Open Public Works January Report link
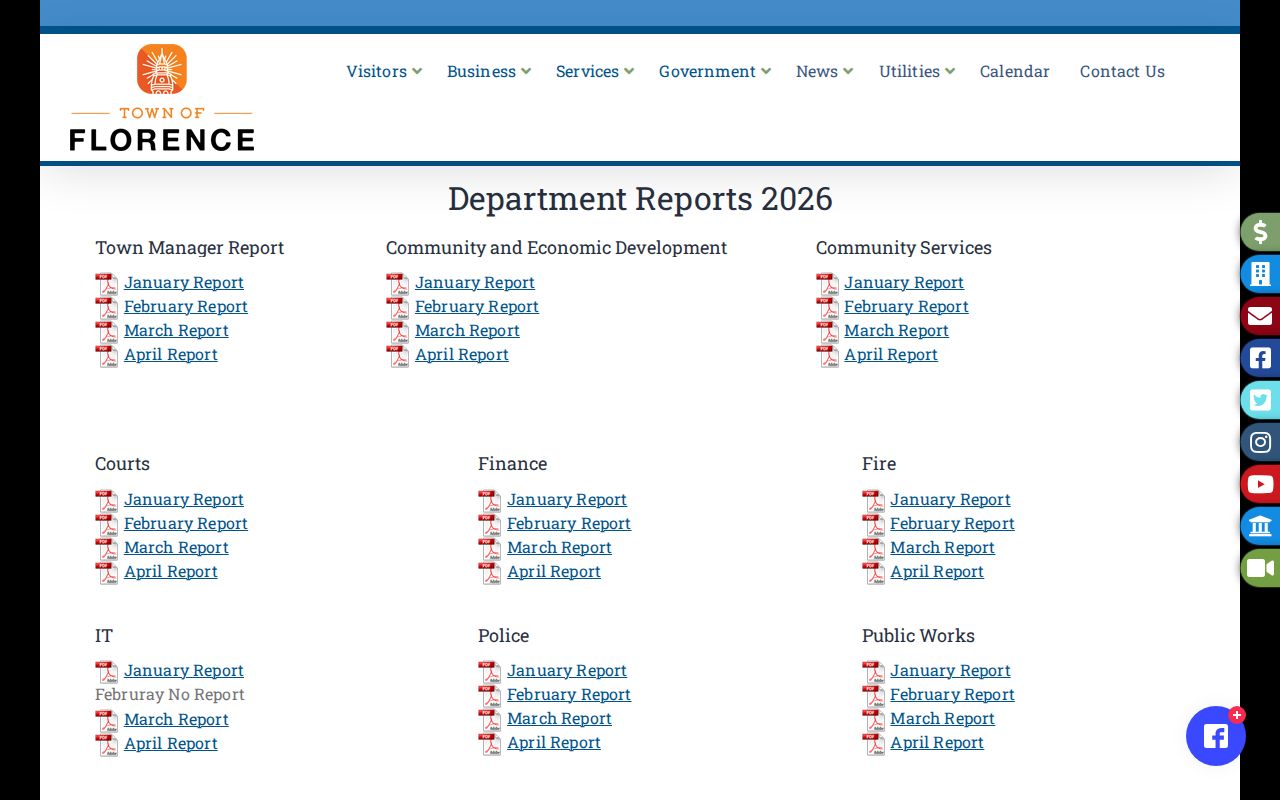Screen dimensions: 1280x800 click(x=950, y=671)
